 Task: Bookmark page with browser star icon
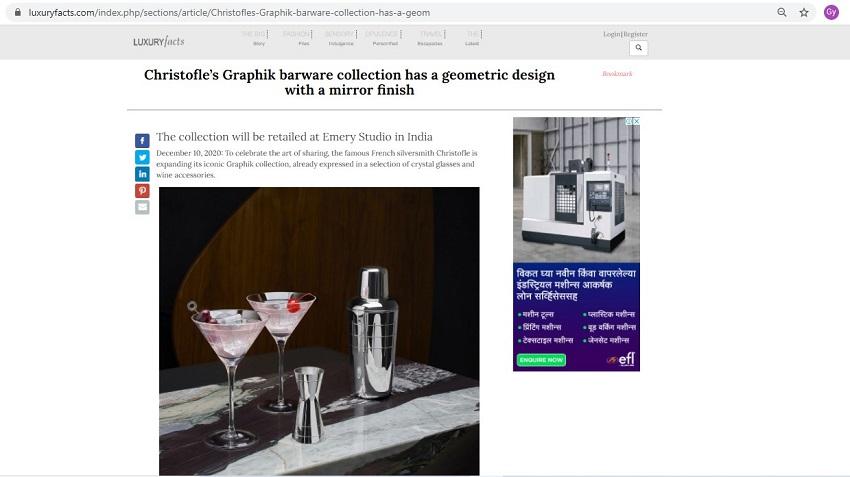point(804,12)
